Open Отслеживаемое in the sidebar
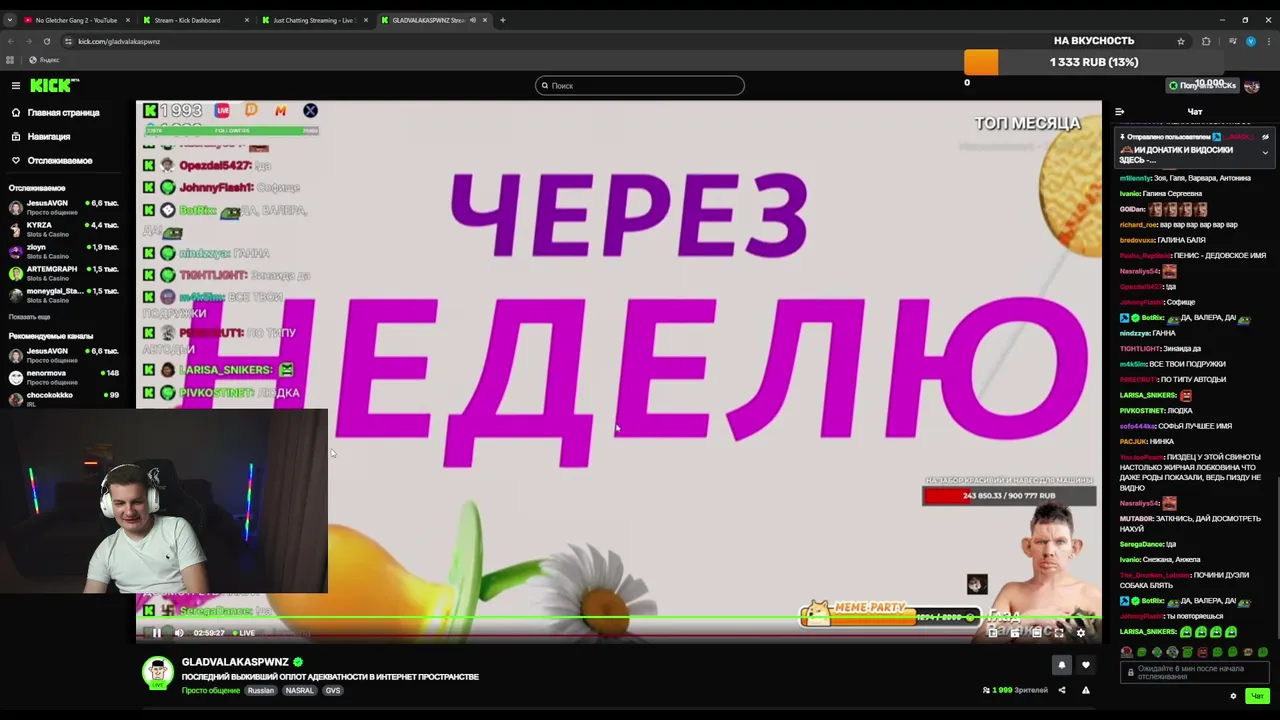Viewport: 1280px width, 720px height. pyautogui.click(x=60, y=161)
